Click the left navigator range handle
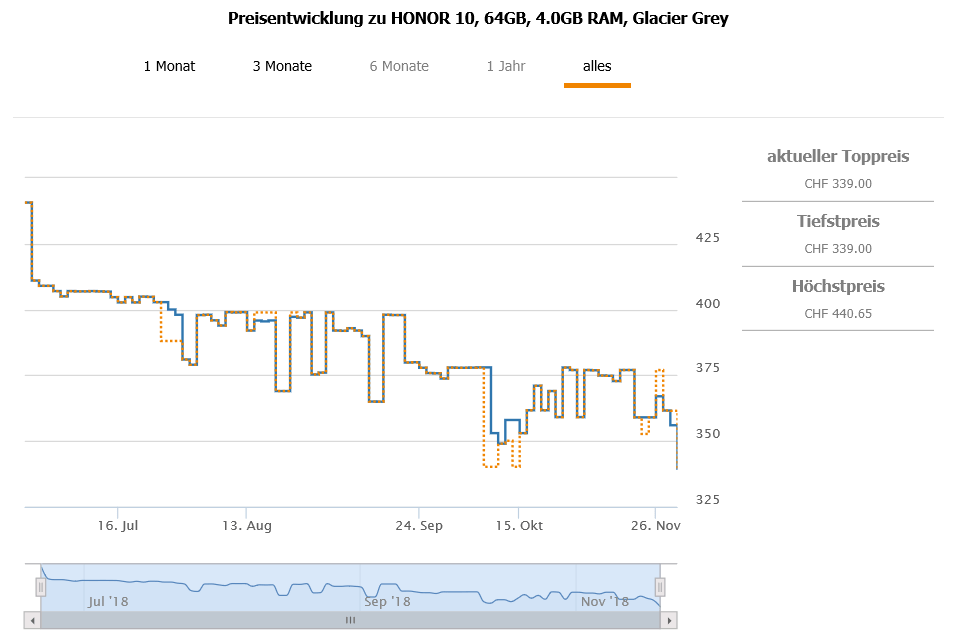 [41, 587]
